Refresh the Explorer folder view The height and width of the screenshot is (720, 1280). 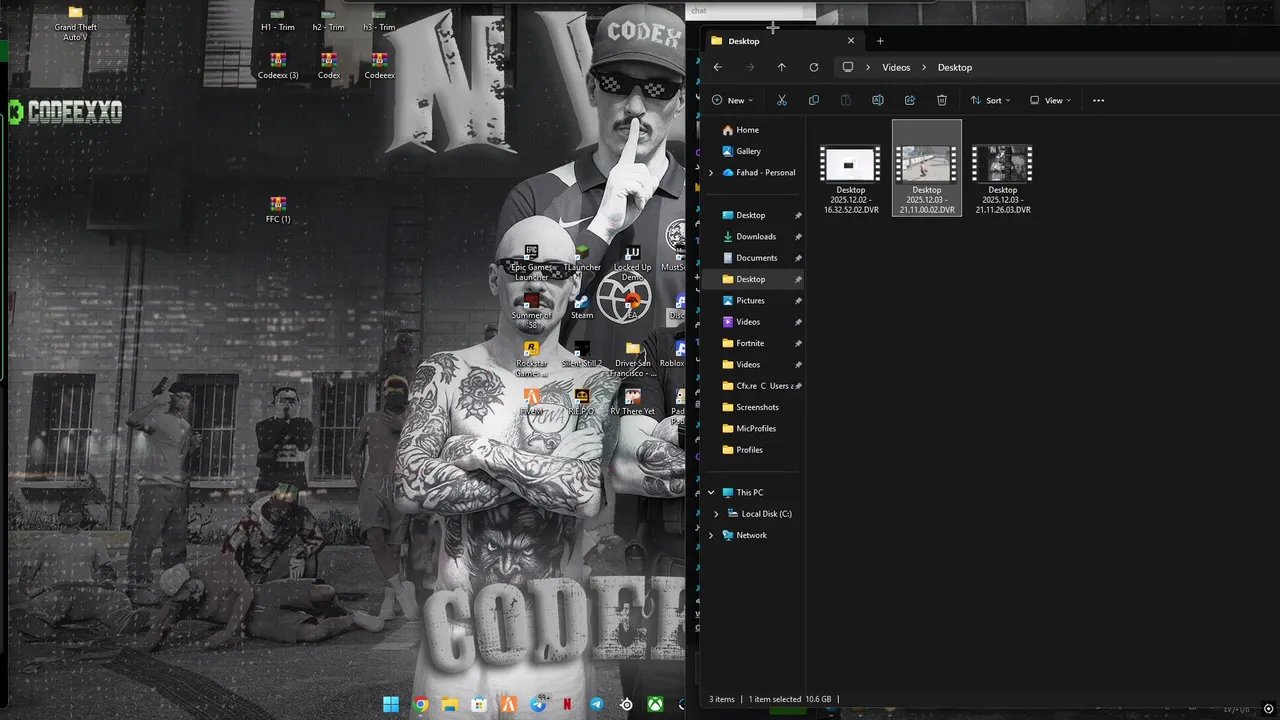pyautogui.click(x=813, y=67)
